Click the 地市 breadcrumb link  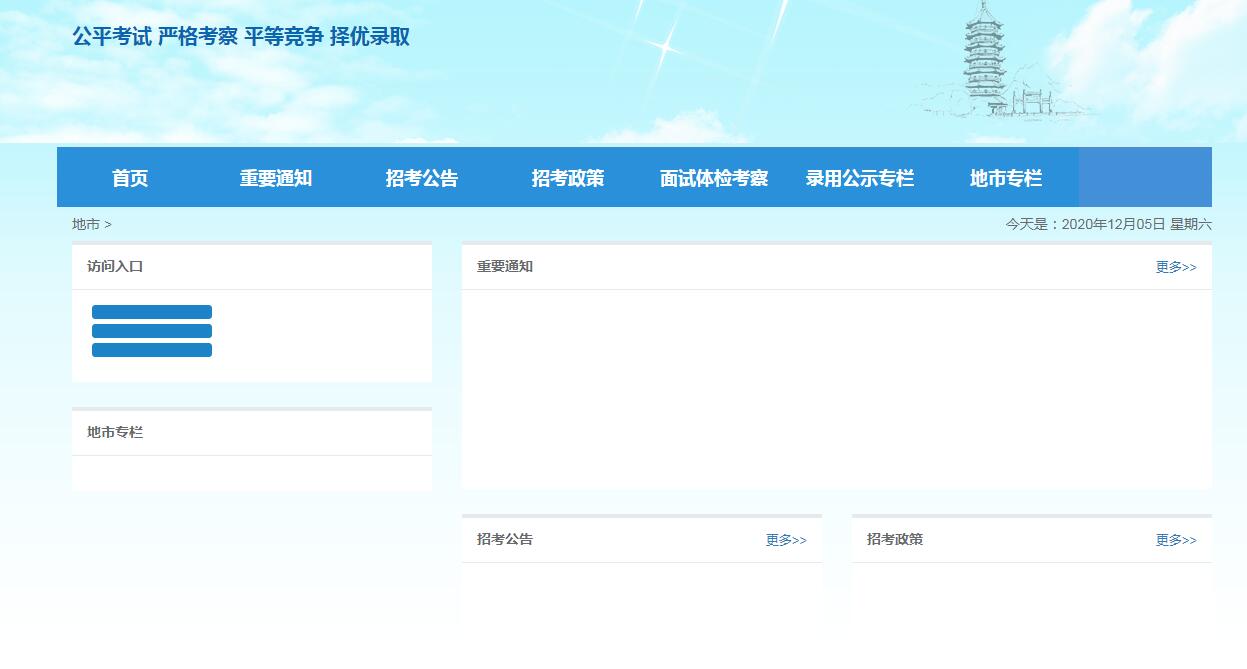[x=86, y=224]
